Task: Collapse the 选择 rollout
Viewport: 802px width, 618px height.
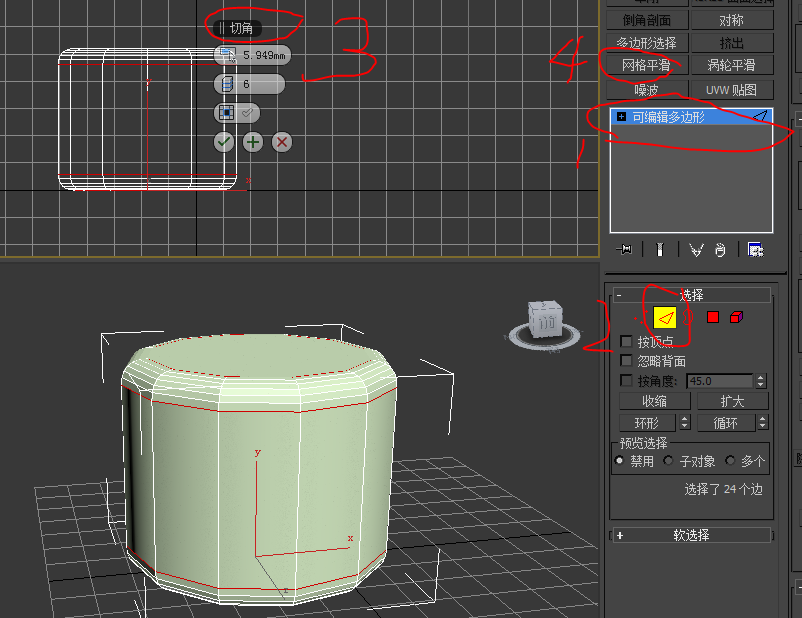Action: 690,295
